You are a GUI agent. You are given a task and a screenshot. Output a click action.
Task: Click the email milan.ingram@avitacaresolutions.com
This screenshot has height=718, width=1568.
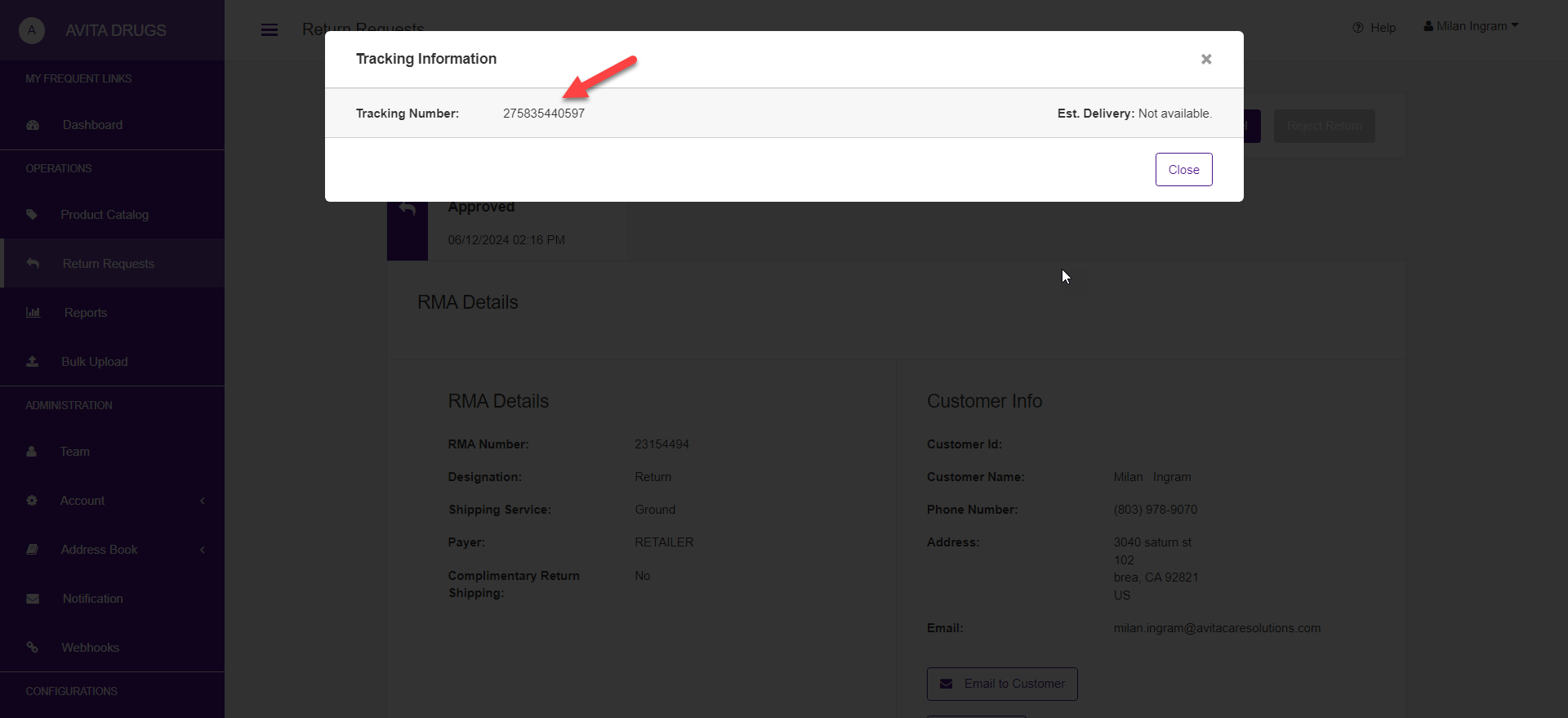1217,628
